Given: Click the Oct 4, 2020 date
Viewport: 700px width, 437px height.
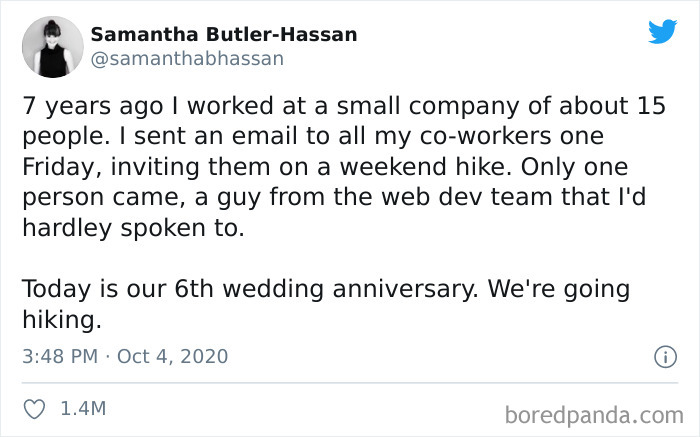Looking at the screenshot, I should click(172, 356).
